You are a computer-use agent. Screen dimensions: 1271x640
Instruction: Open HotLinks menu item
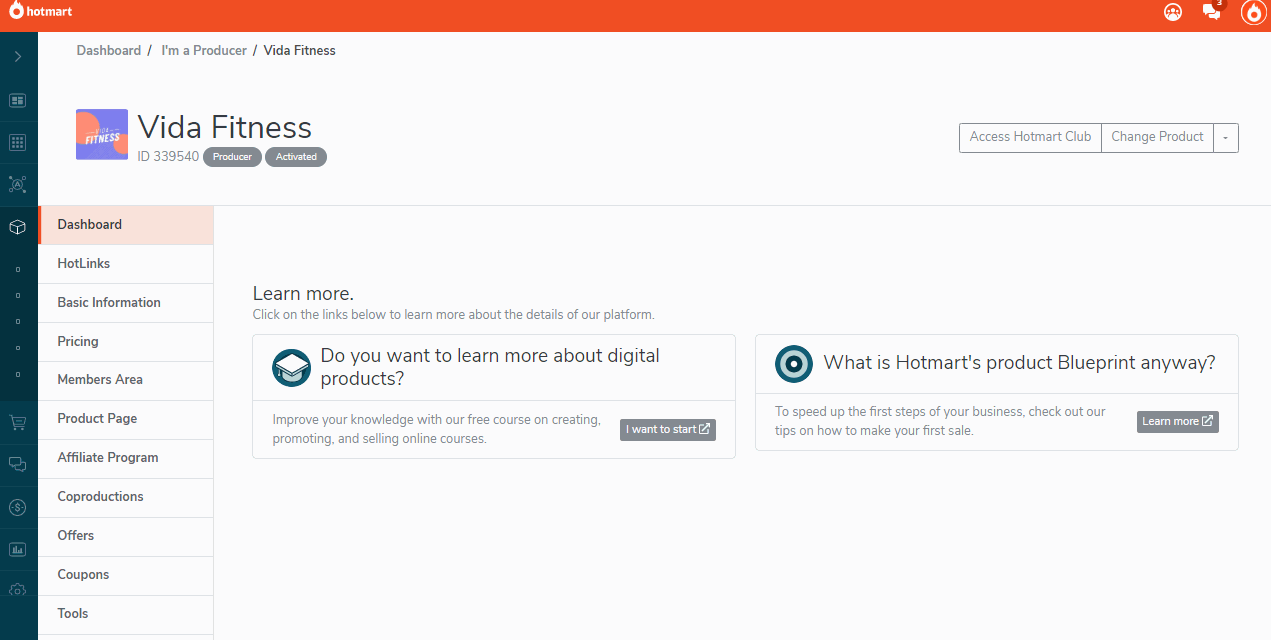click(x=126, y=264)
